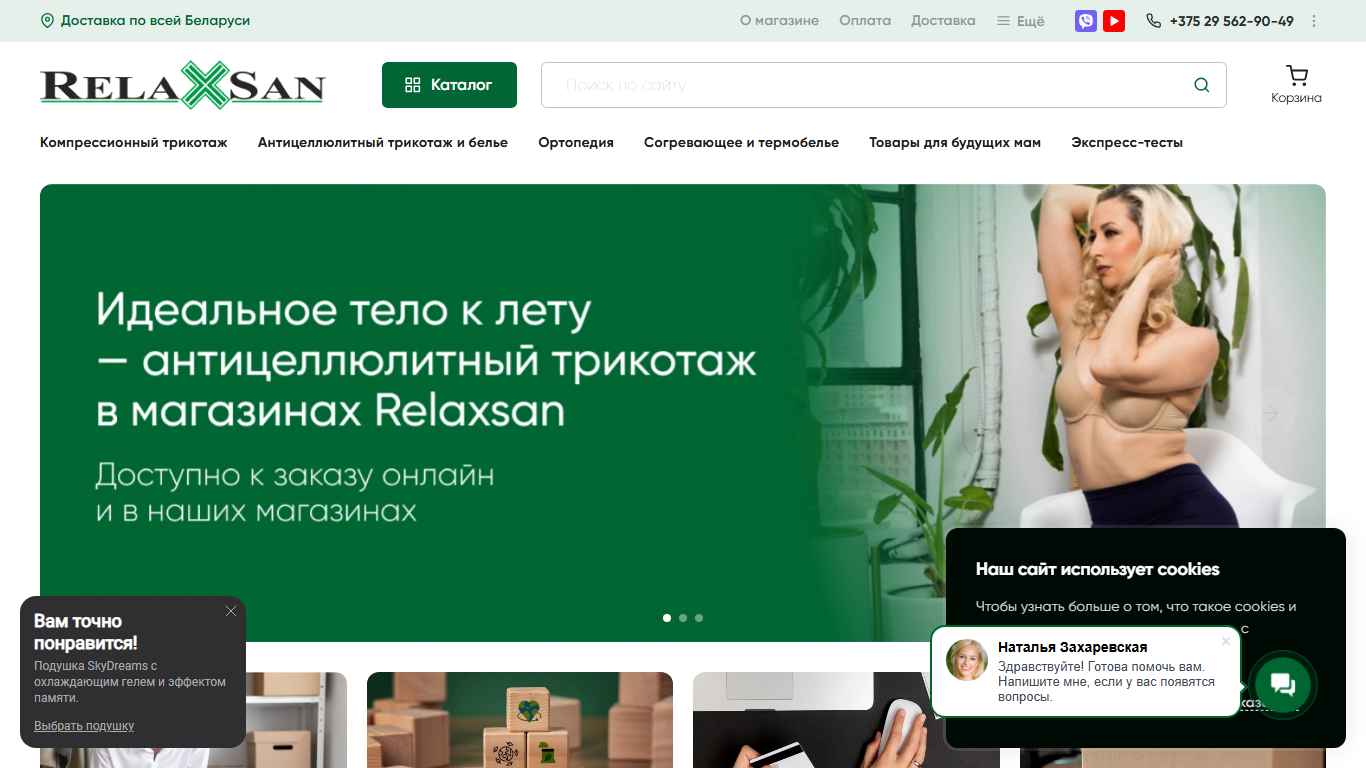
Task: Open the live chat bubble icon
Action: [x=1283, y=685]
